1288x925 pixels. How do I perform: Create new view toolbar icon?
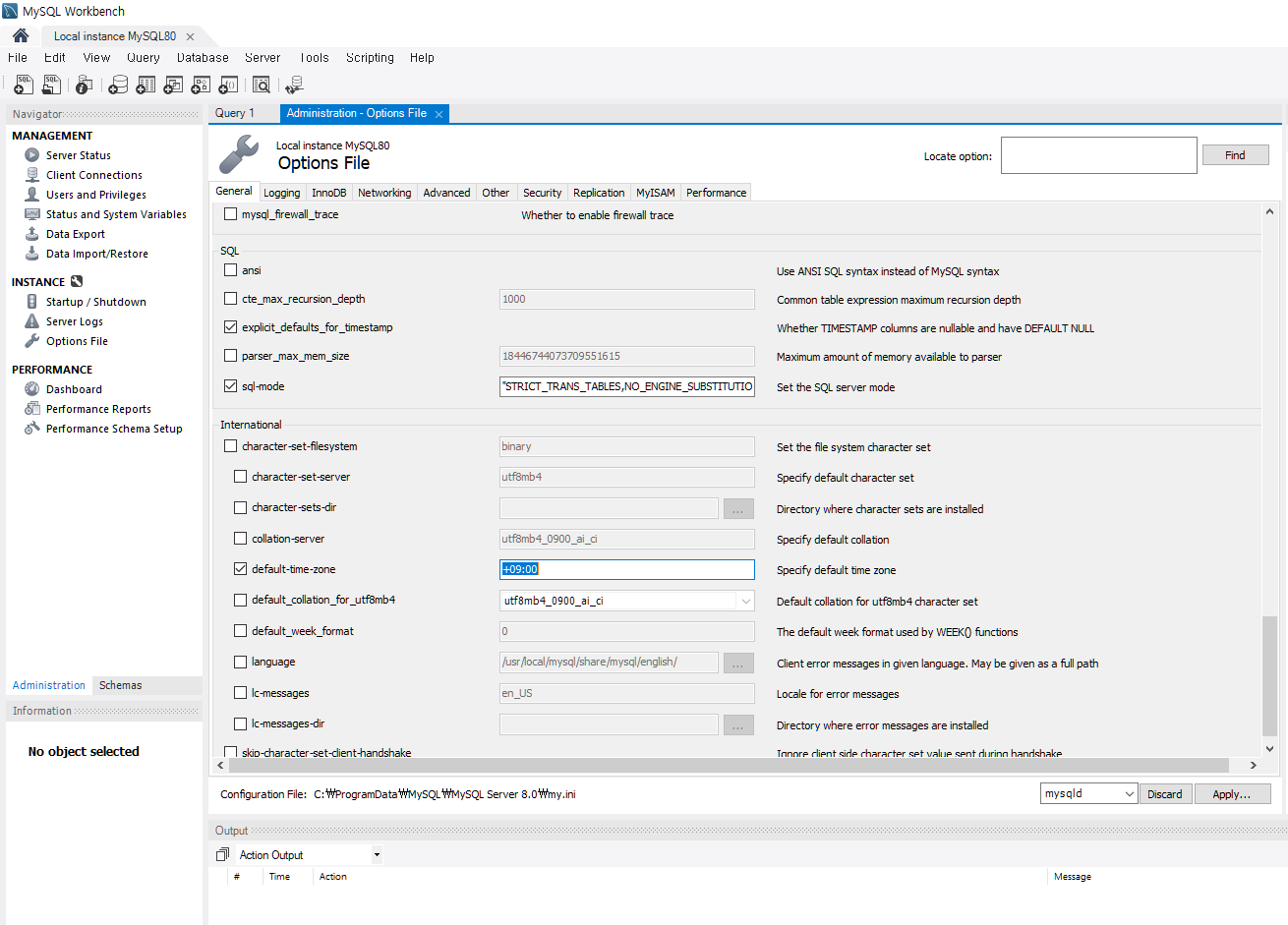pyautogui.click(x=173, y=86)
